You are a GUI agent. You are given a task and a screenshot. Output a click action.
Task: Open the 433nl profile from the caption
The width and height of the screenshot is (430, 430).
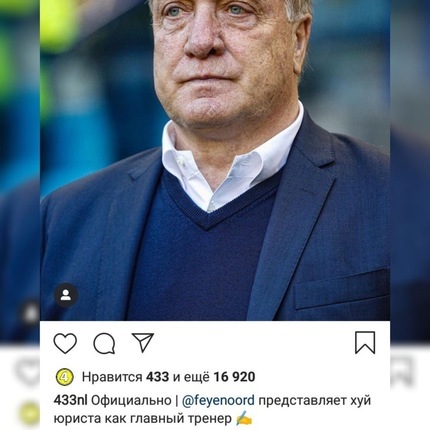coord(70,400)
